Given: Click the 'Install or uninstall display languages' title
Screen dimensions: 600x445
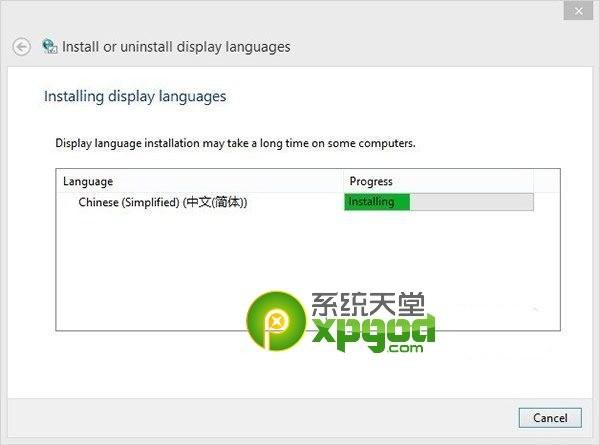Looking at the screenshot, I should point(176,47).
